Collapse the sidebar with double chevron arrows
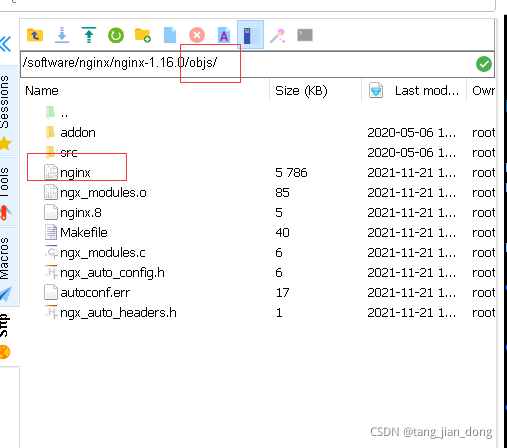 6,44
